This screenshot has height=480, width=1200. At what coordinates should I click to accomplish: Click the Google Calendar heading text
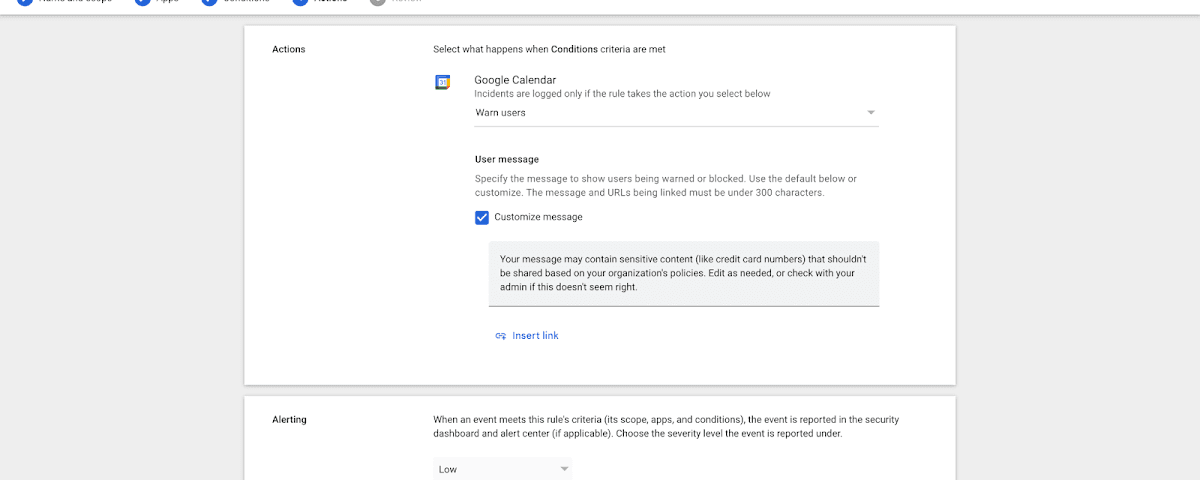coord(515,80)
